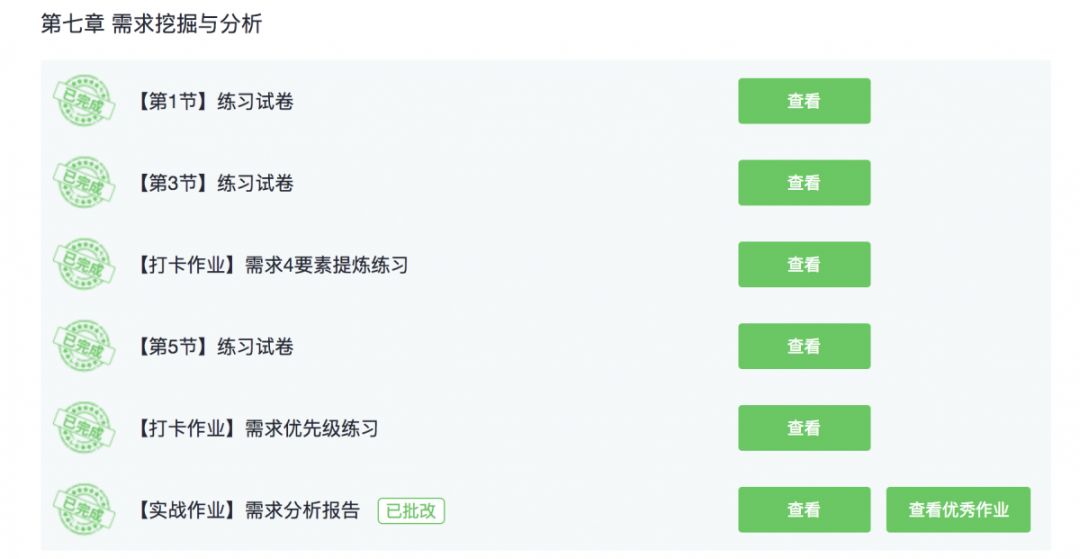Open 【打卡作业】需求4要素提炼练习 title
The width and height of the screenshot is (1080, 559).
tap(268, 266)
